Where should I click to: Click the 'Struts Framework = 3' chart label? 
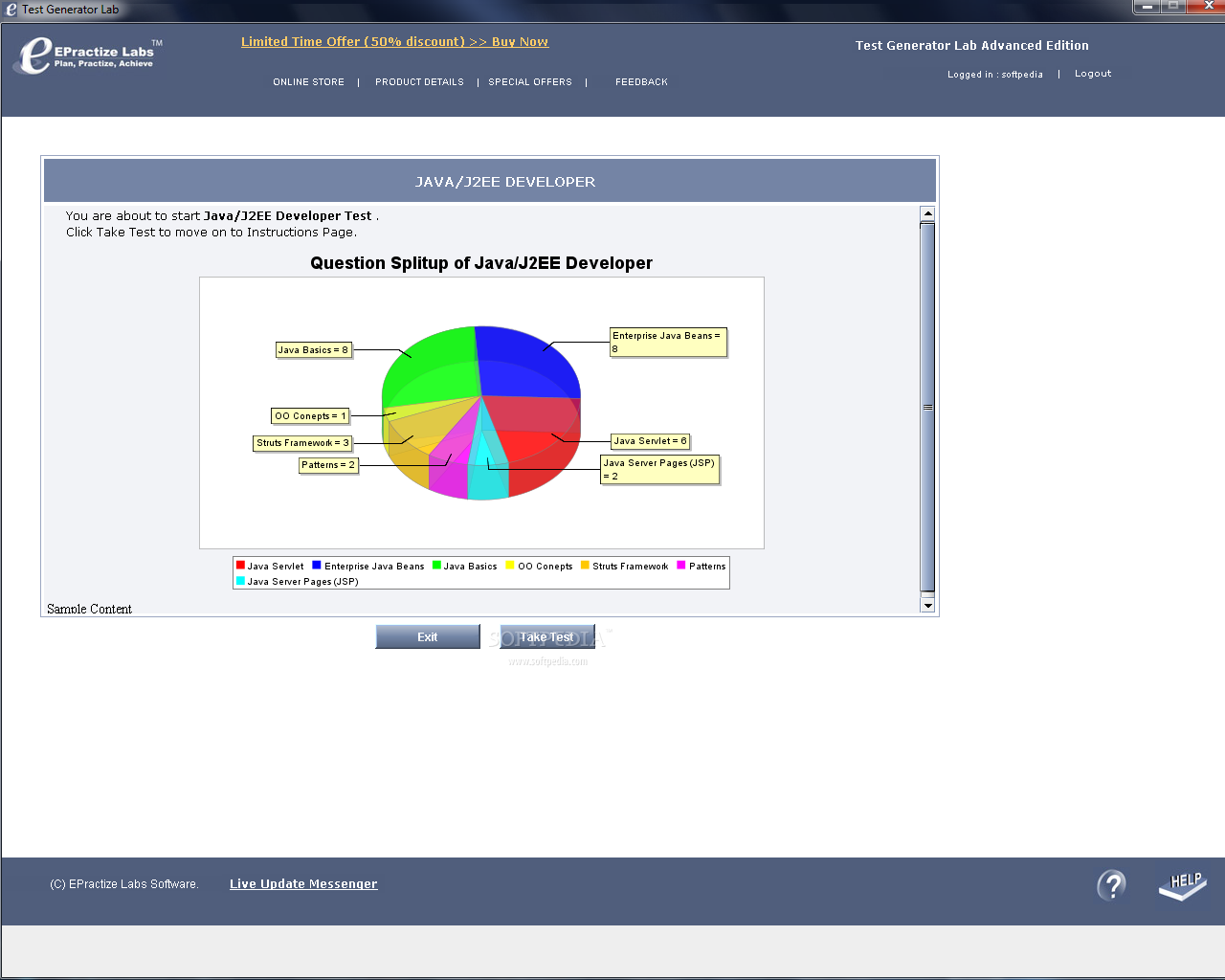tap(302, 443)
